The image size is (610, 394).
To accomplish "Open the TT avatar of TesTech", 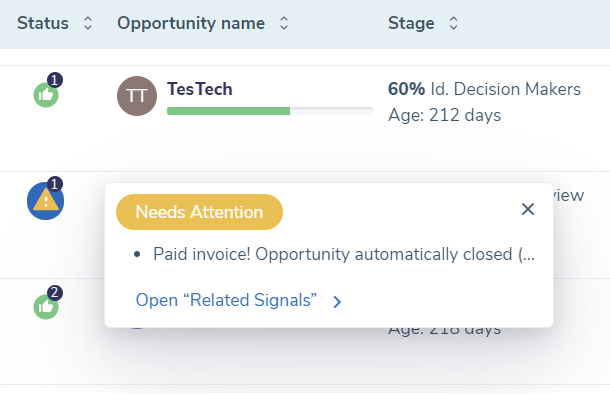I will [x=137, y=96].
